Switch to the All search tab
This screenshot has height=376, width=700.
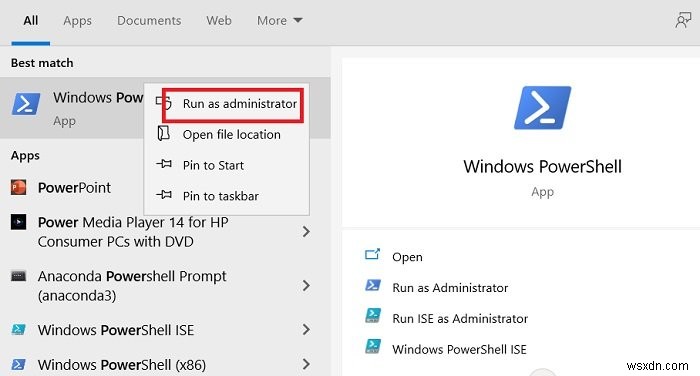(x=31, y=21)
